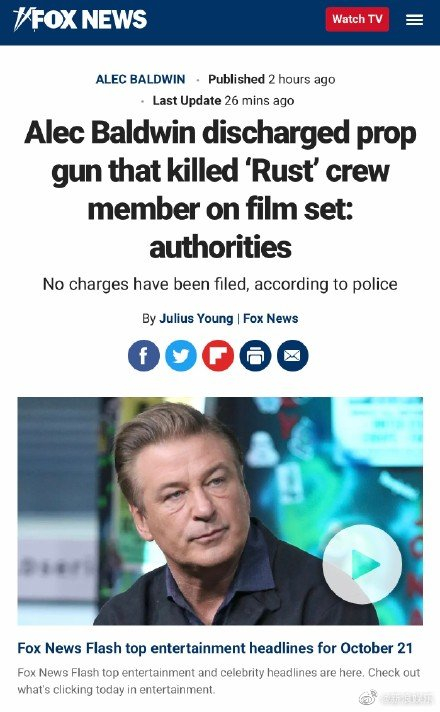The width and height of the screenshot is (440, 712).
Task: Share article on Facebook
Action: pos(143,356)
